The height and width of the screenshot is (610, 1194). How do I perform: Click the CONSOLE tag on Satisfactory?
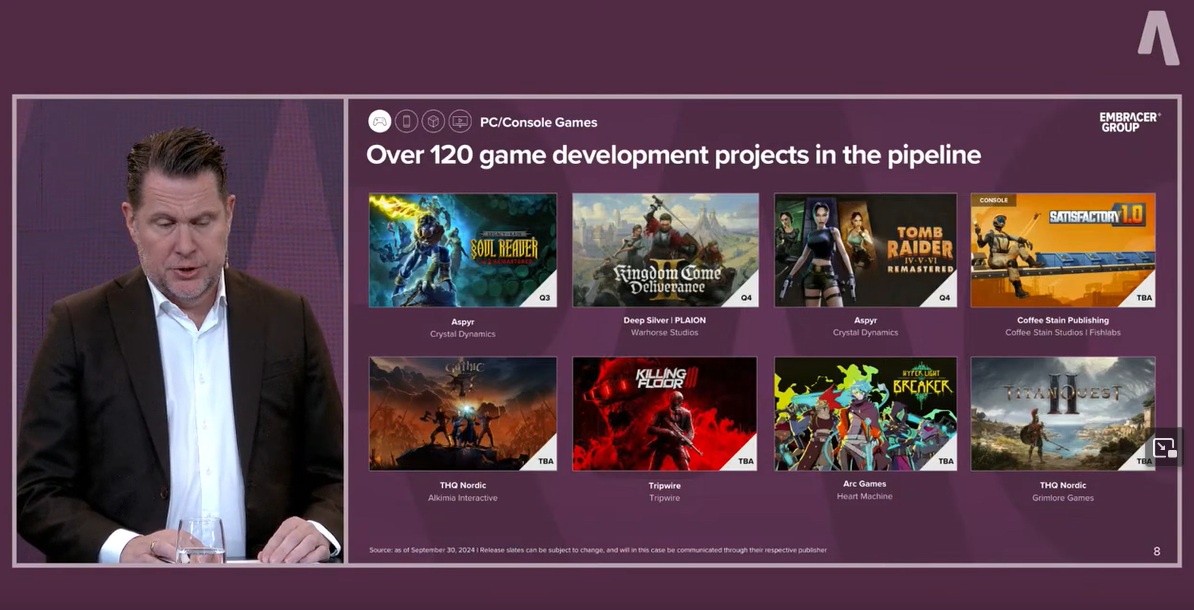(x=993, y=200)
